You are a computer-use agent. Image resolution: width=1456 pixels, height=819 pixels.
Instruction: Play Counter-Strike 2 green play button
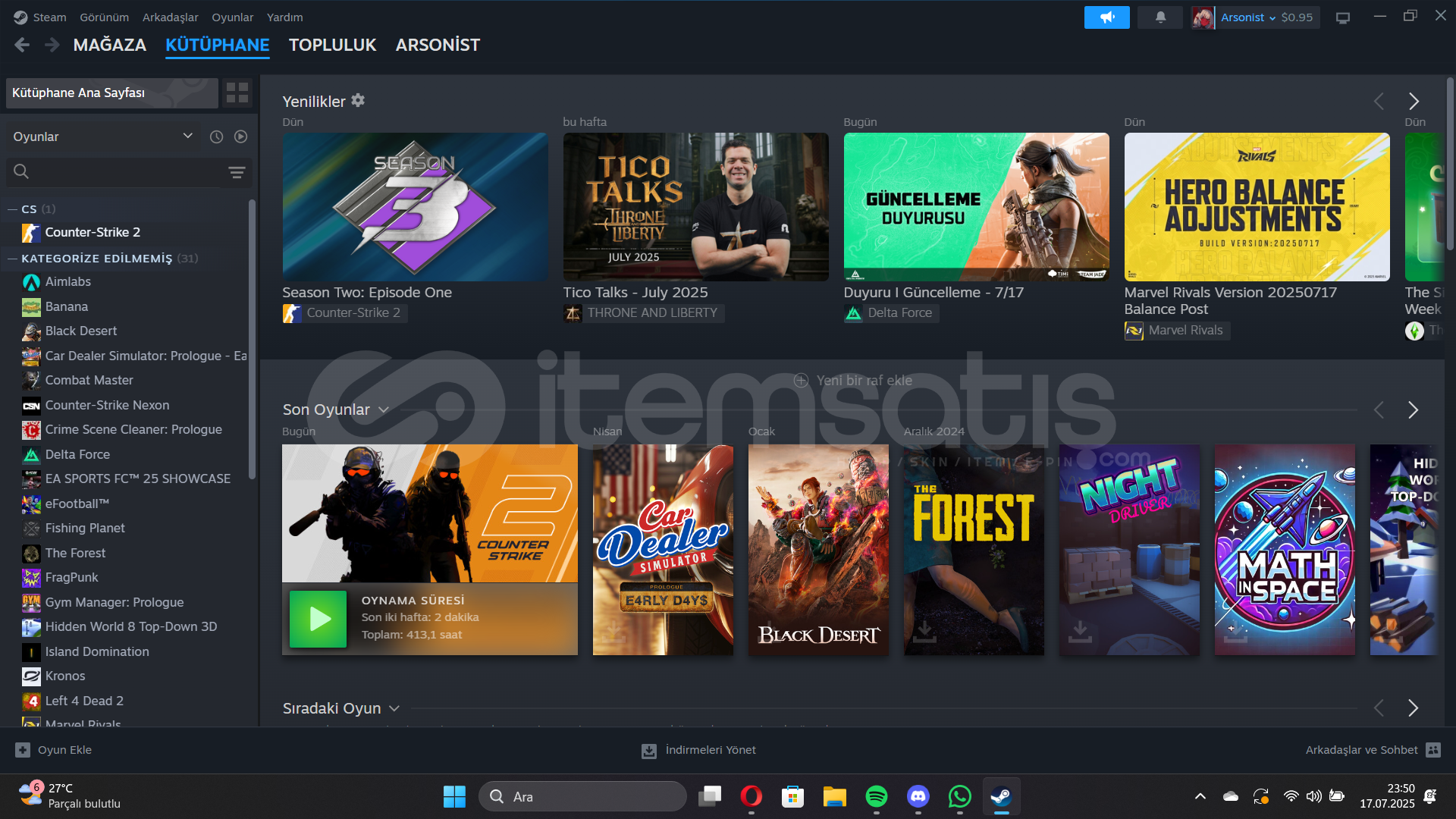(318, 619)
